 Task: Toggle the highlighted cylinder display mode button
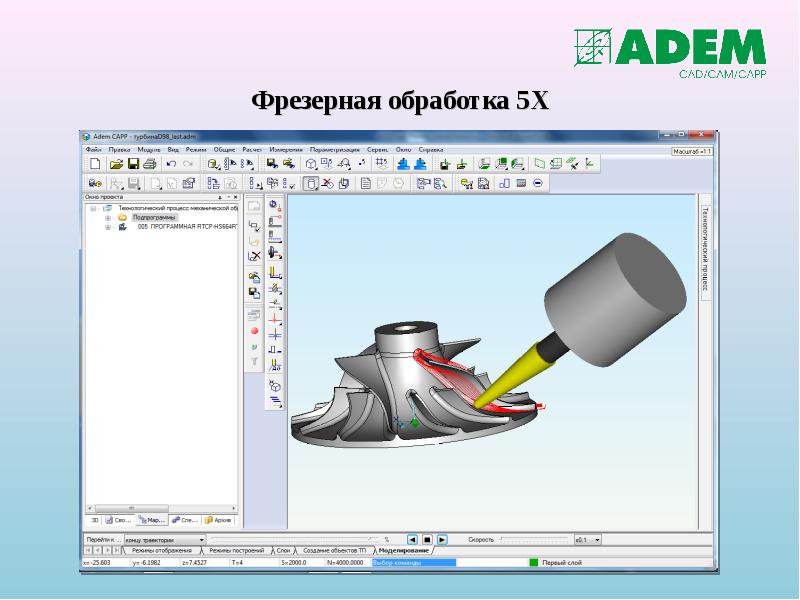tap(311, 183)
